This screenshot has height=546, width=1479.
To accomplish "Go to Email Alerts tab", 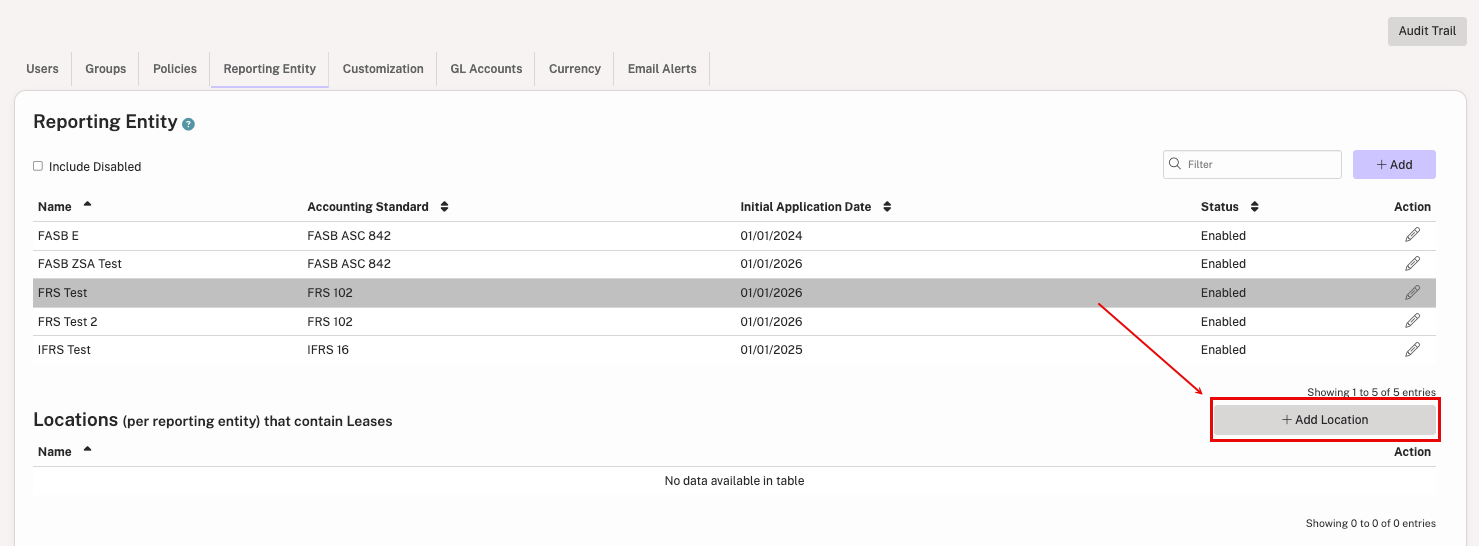I will 662,69.
